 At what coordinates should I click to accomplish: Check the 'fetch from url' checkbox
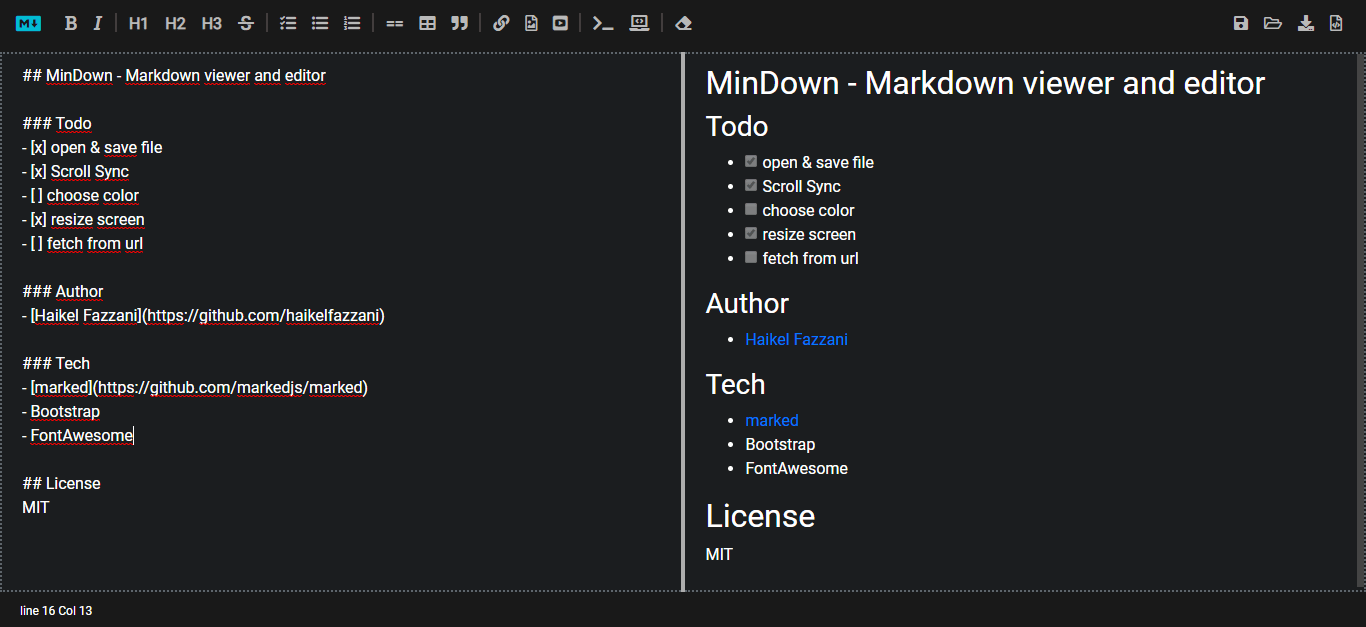coord(751,257)
